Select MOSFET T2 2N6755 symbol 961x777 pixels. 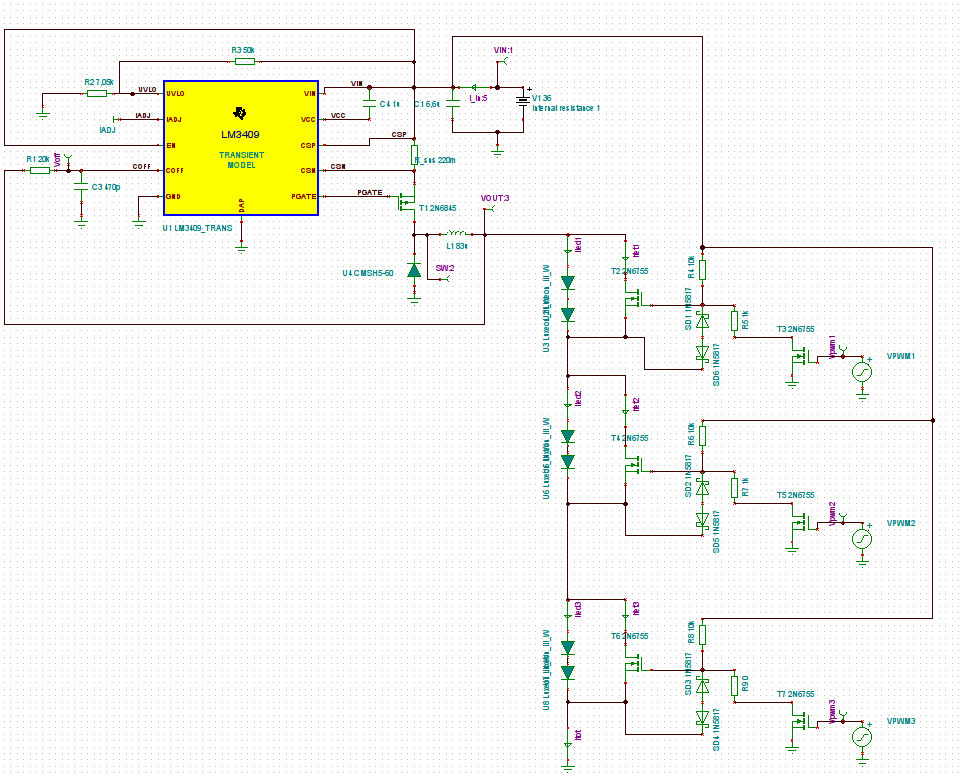tap(634, 299)
